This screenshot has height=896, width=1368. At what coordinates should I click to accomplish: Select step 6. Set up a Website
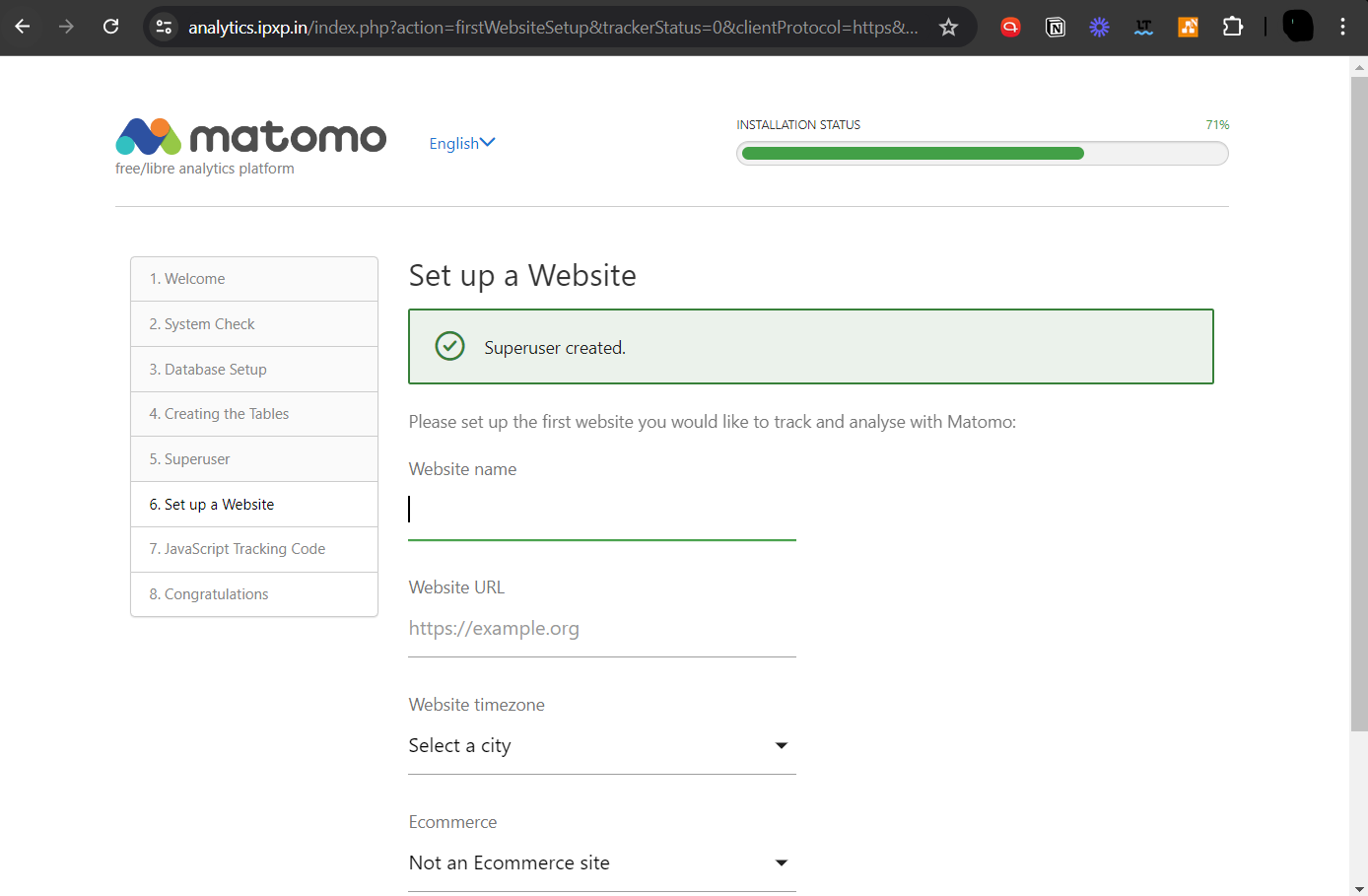[x=254, y=505]
